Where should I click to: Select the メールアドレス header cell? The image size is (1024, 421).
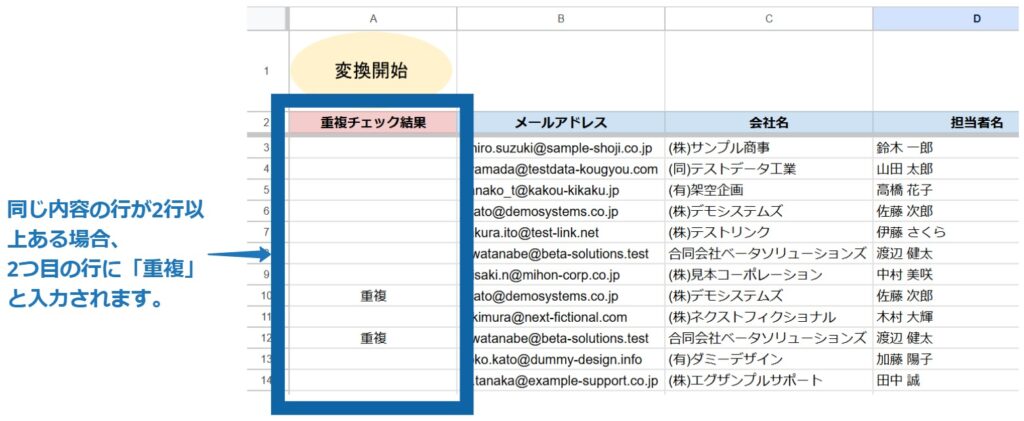pyautogui.click(x=560, y=123)
